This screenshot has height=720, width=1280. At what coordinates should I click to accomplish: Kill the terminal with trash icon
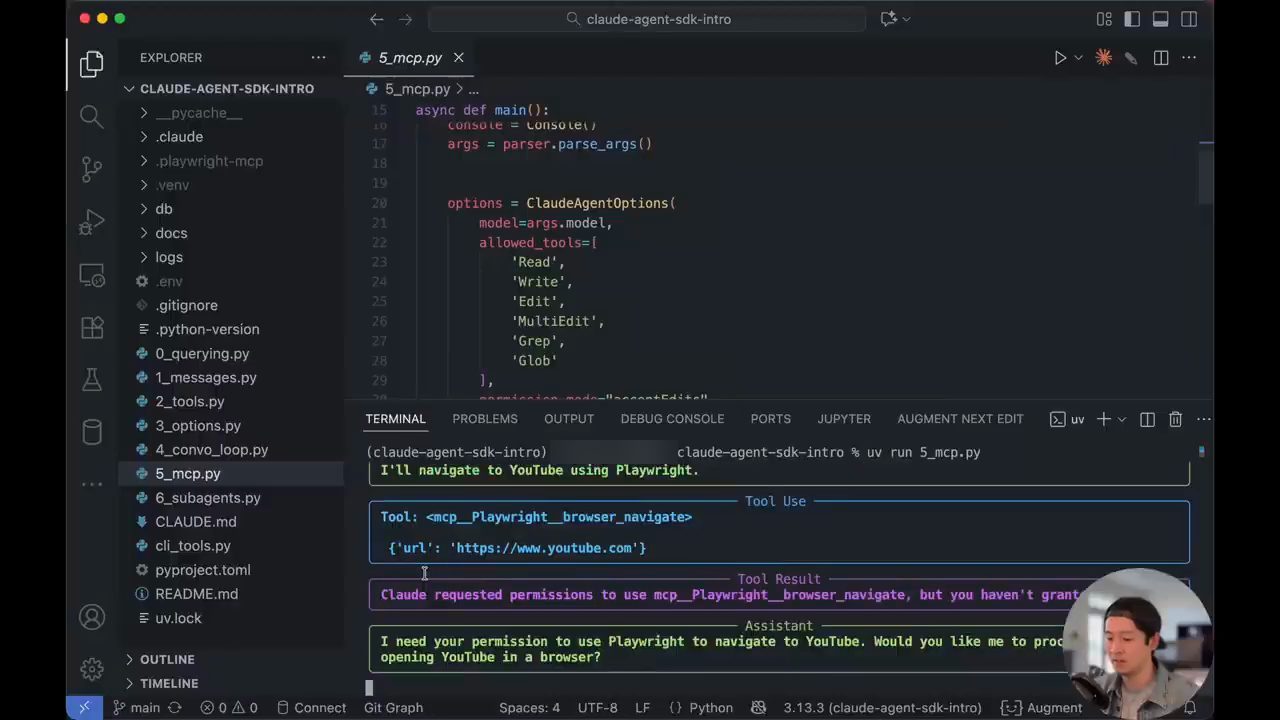point(1176,419)
